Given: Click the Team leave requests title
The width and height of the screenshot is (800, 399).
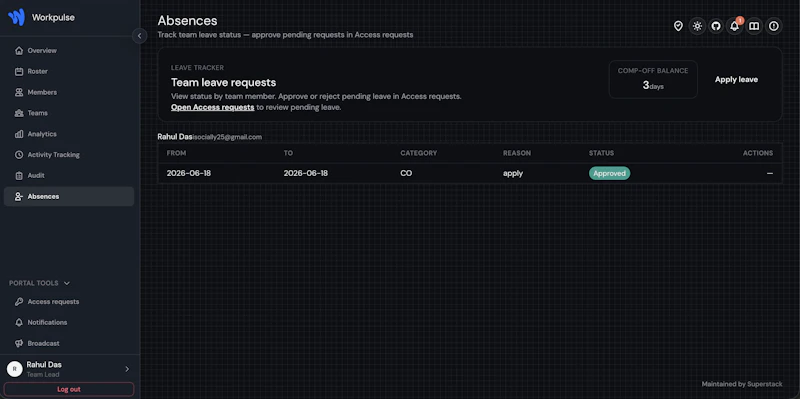Looking at the screenshot, I should pyautogui.click(x=223, y=82).
